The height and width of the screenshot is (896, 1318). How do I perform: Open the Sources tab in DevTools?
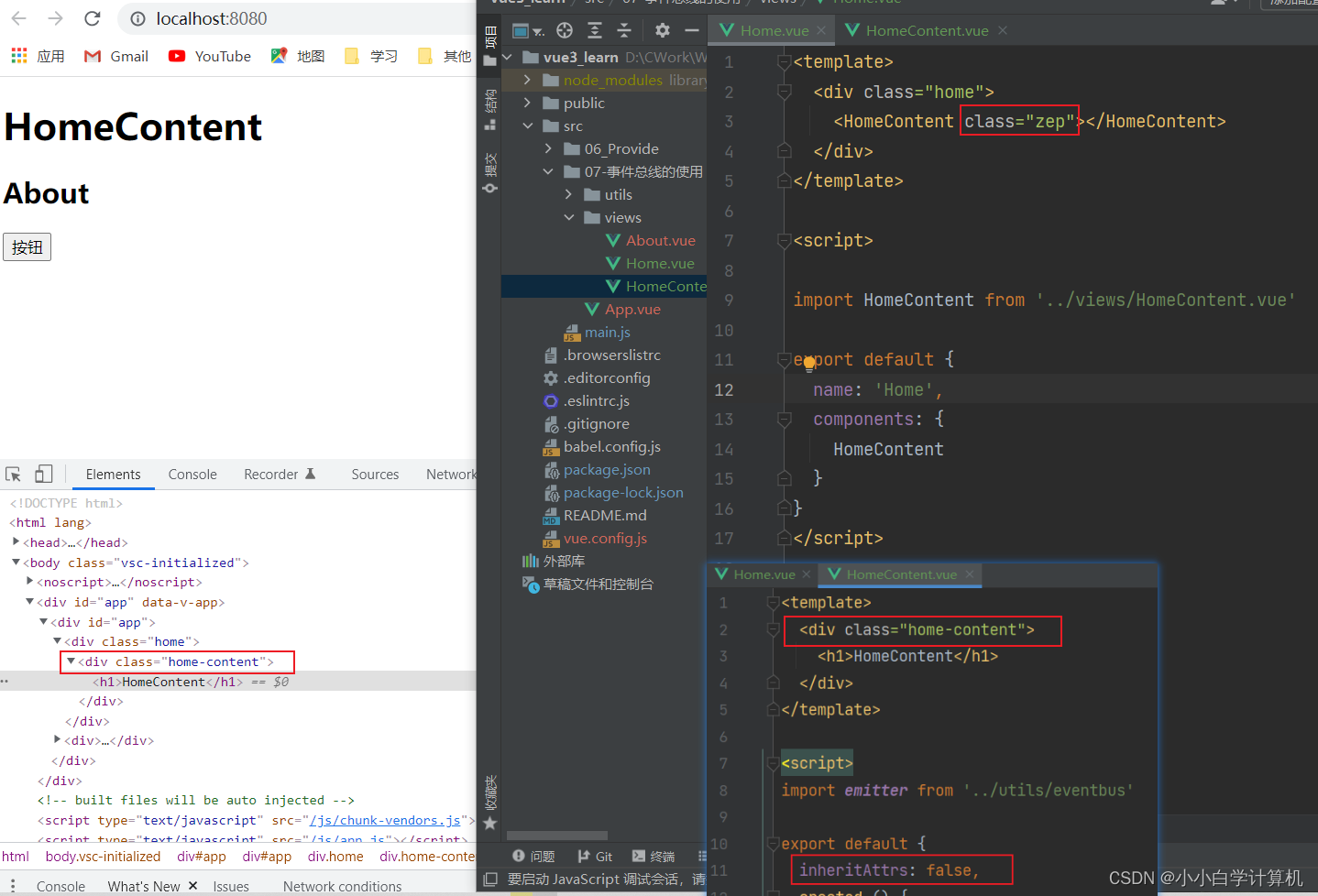[375, 474]
